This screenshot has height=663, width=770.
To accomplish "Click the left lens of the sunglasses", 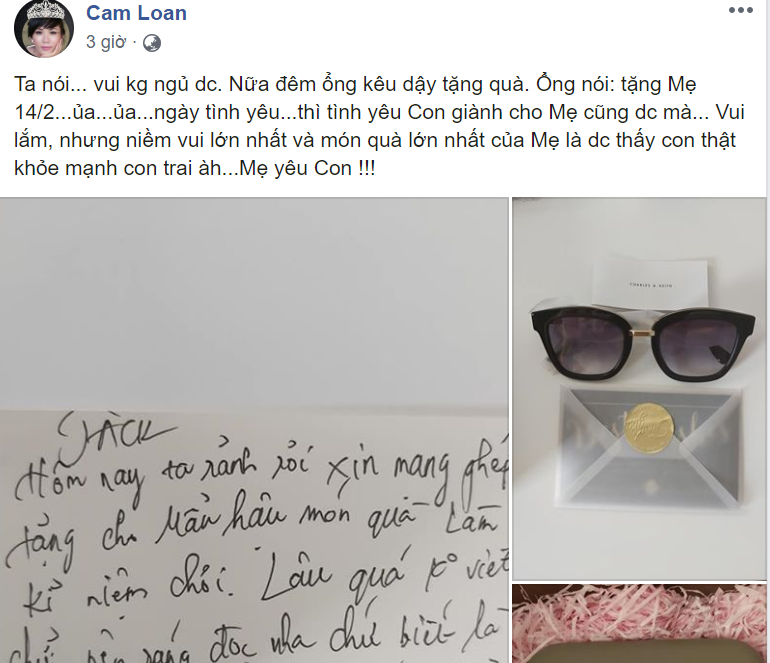I will coord(582,344).
